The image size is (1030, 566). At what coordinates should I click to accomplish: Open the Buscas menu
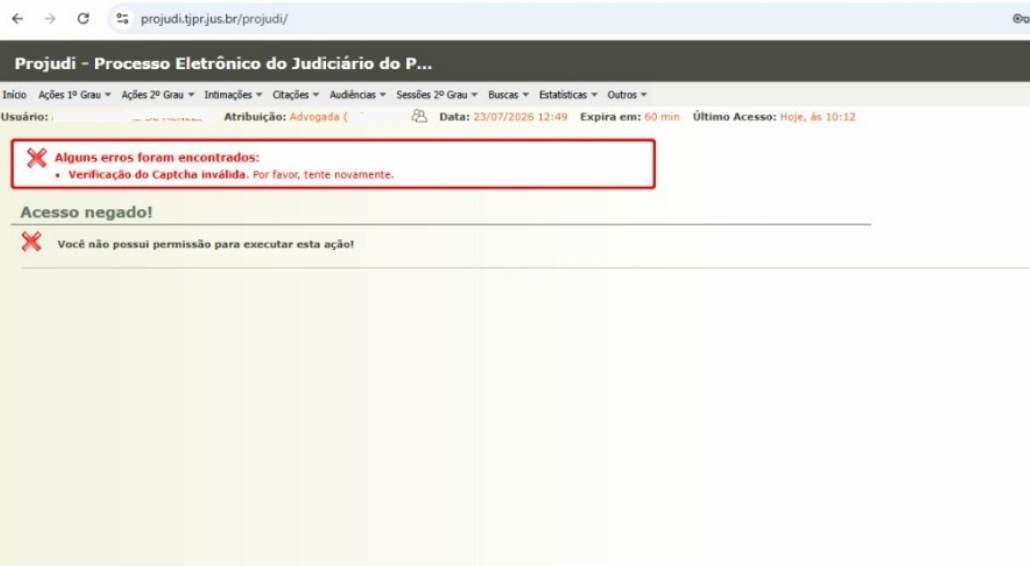[x=508, y=95]
